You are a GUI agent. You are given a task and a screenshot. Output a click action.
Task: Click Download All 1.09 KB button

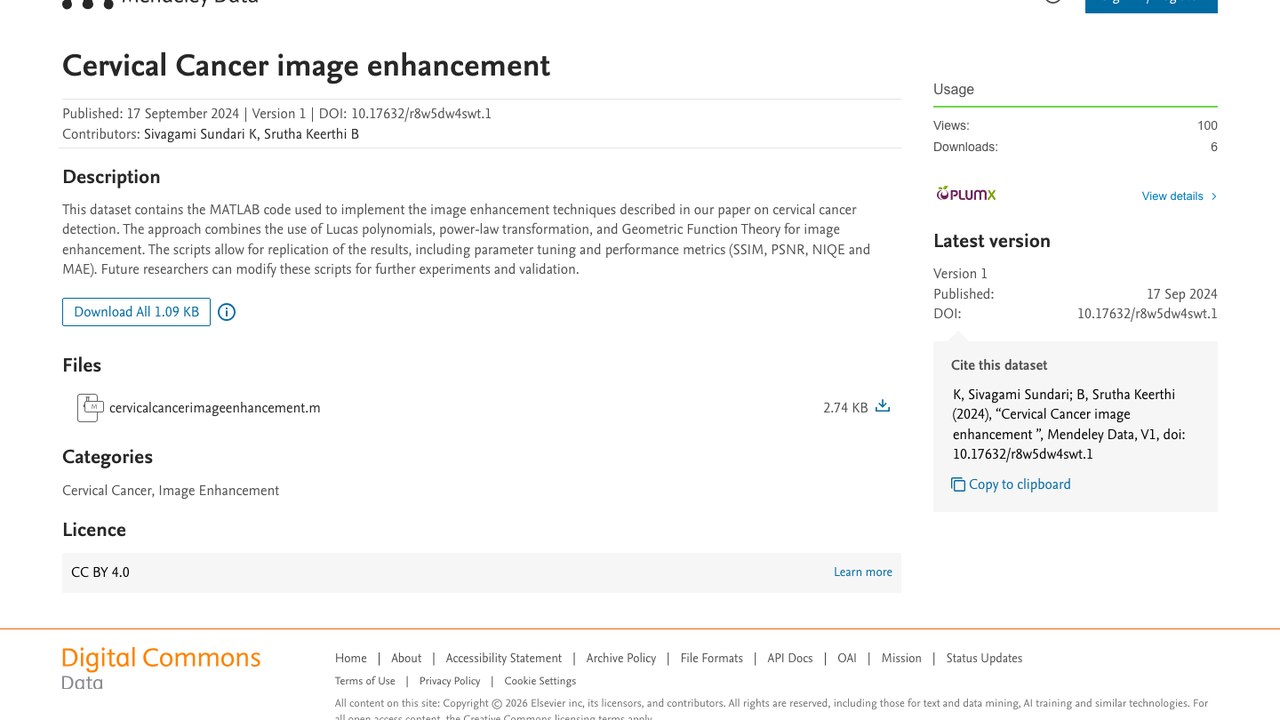click(136, 312)
